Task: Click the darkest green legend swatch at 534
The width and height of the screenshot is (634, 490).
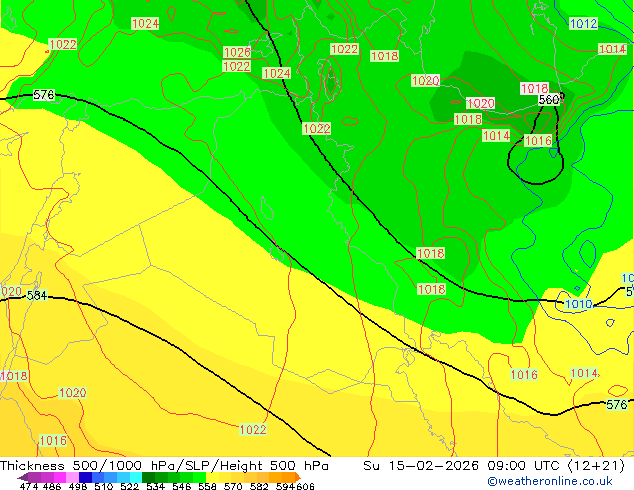Action: coord(148,477)
